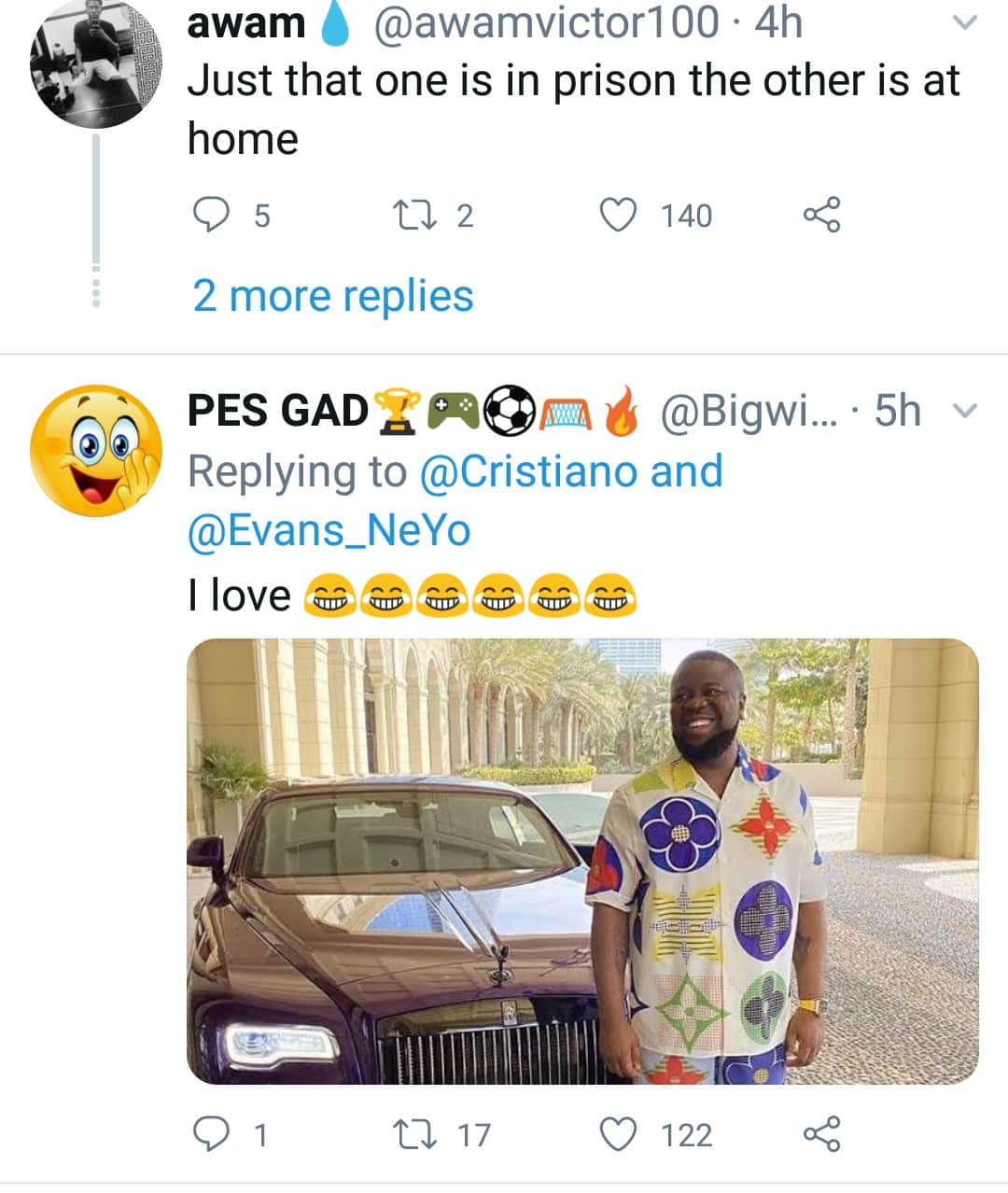Viewport: 1008px width, 1193px height.
Task: Open awam's profile picture
Action: [96, 63]
